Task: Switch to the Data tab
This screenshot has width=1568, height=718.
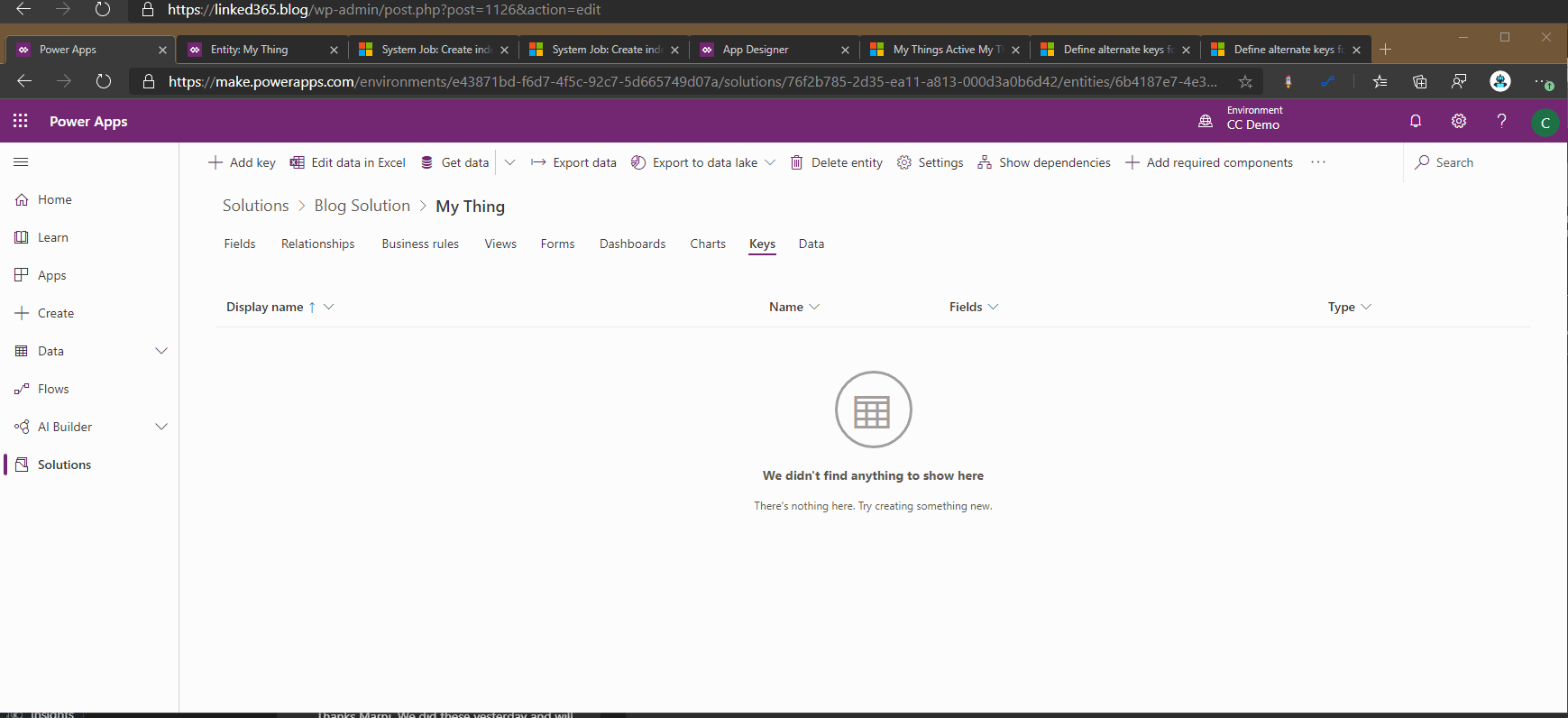Action: (x=812, y=244)
